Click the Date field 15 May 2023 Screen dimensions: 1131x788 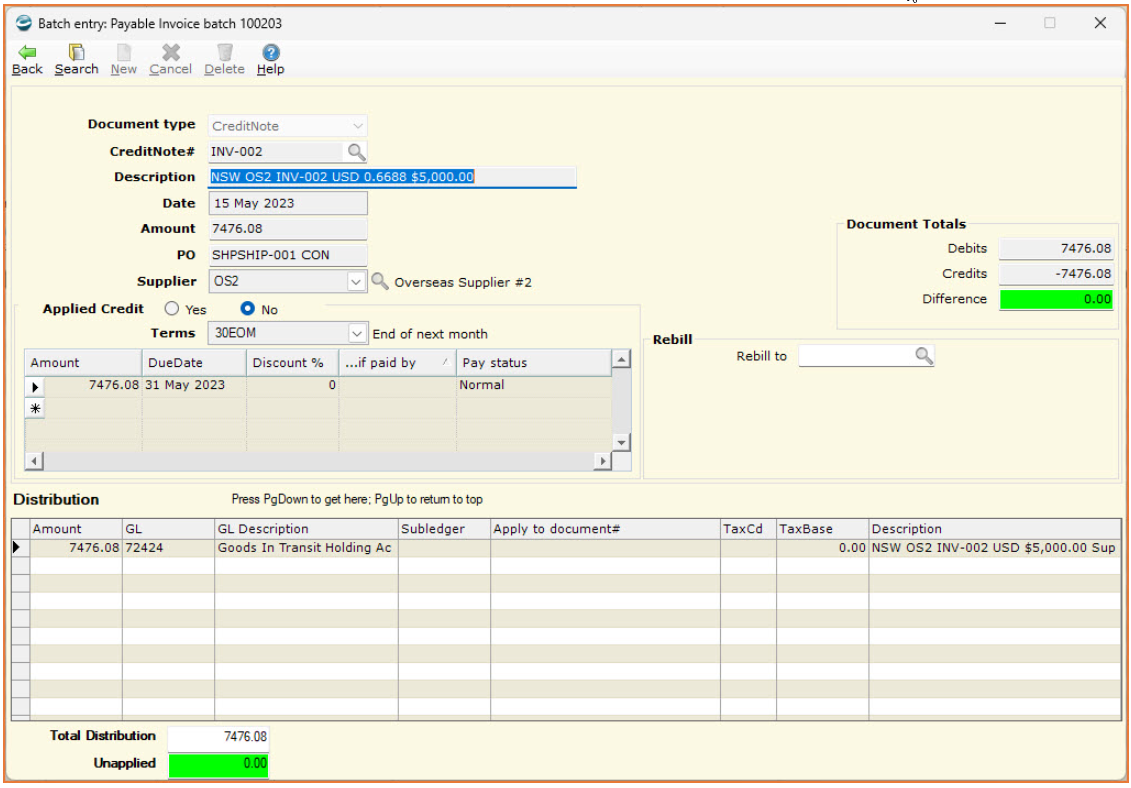click(x=288, y=203)
